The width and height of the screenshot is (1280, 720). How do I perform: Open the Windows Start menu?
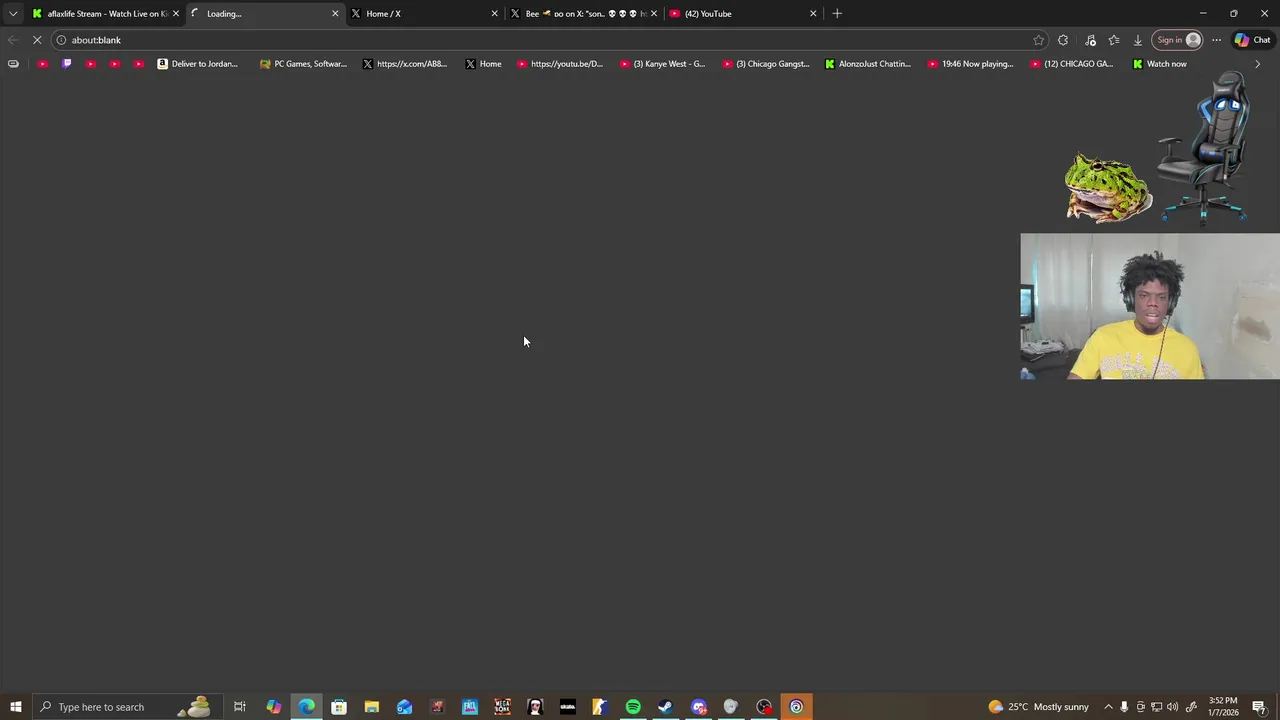(x=16, y=707)
